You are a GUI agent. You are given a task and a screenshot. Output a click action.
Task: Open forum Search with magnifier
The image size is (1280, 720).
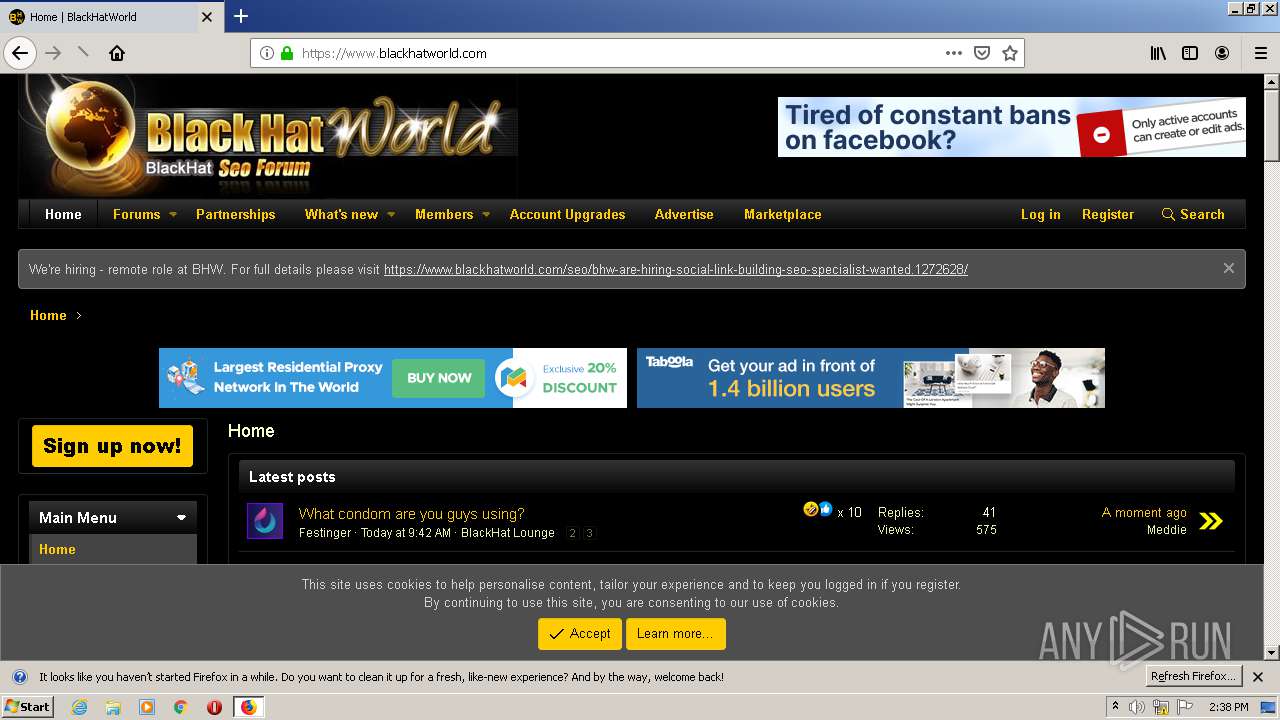click(1193, 214)
